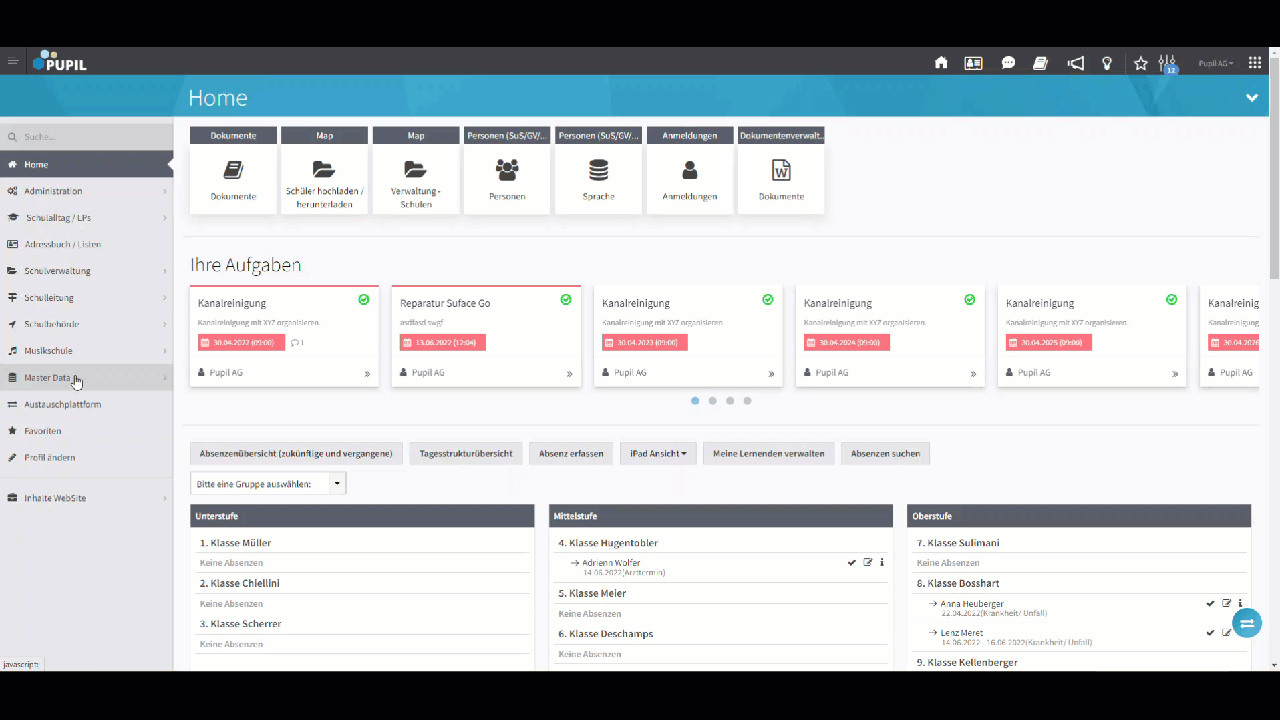Viewport: 1280px width, 720px height.
Task: Expand Schulbehörde in the sidebar
Action: point(87,324)
